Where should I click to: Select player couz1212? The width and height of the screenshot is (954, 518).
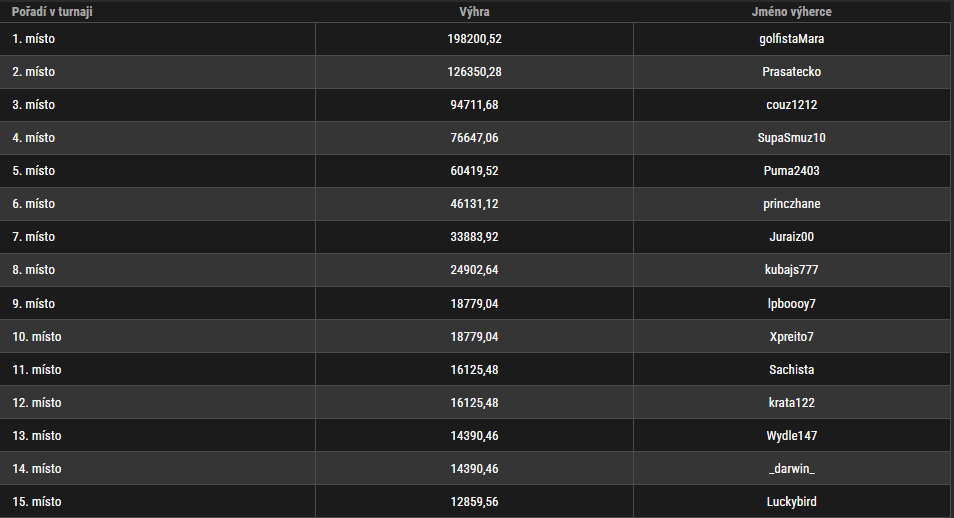(x=792, y=105)
